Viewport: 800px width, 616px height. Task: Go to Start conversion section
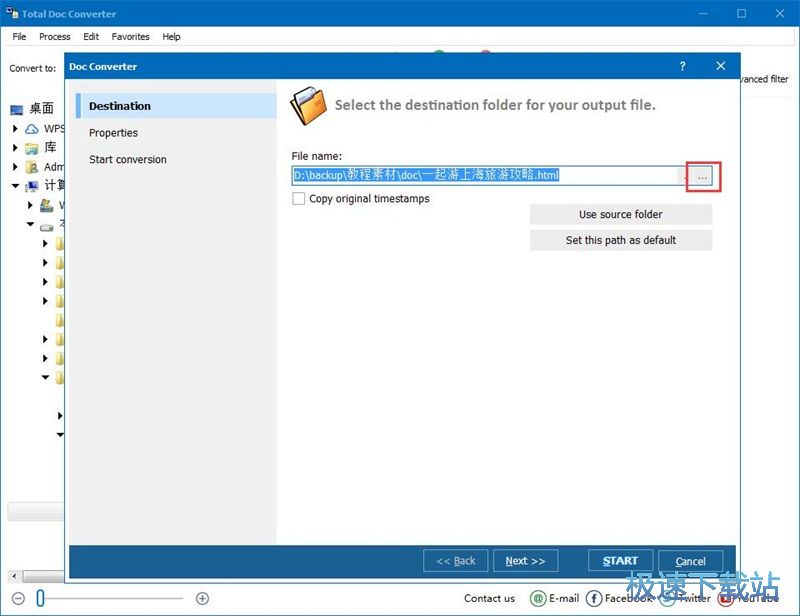127,160
